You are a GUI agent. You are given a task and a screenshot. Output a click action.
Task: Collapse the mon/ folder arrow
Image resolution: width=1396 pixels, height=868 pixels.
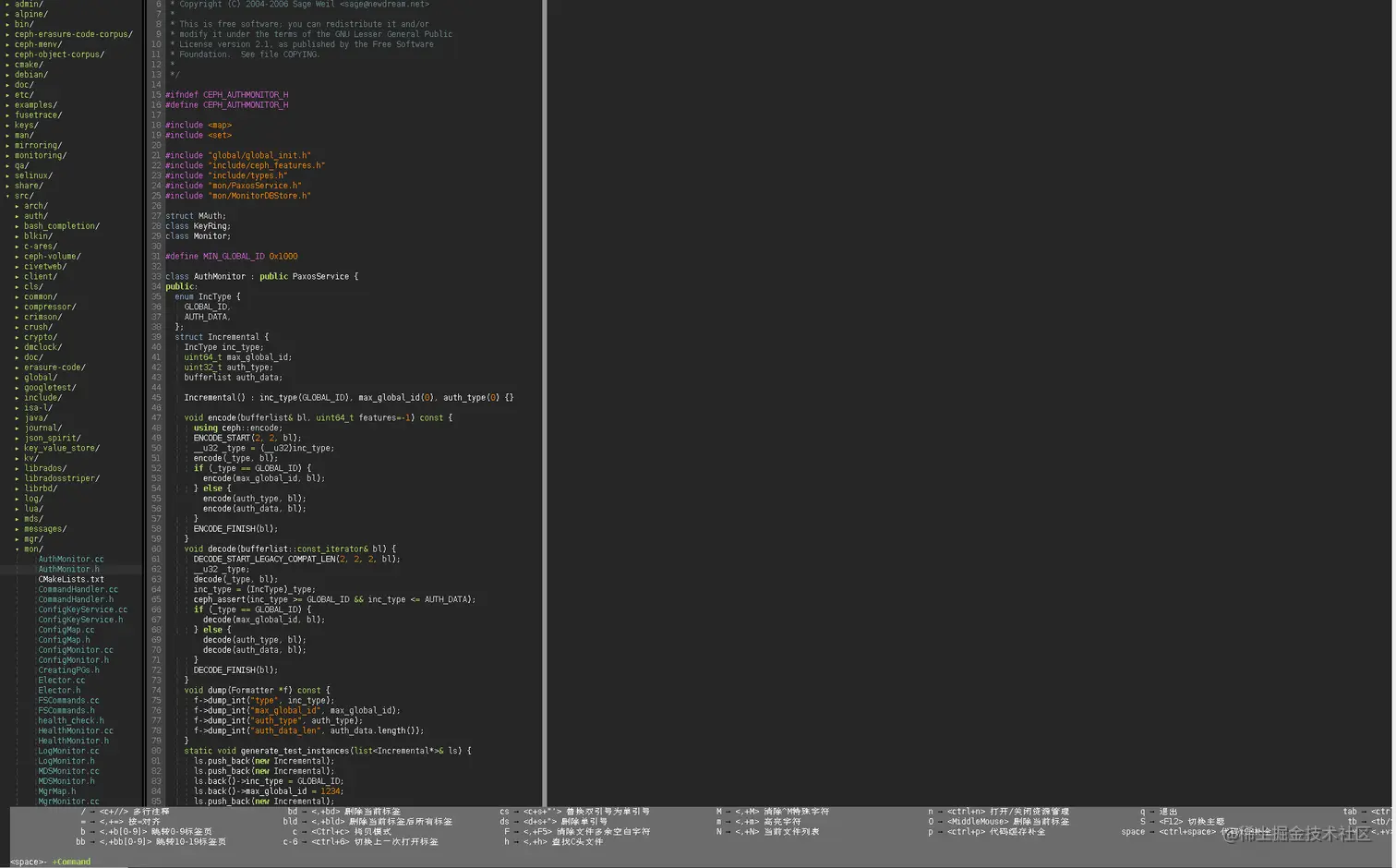(17, 549)
